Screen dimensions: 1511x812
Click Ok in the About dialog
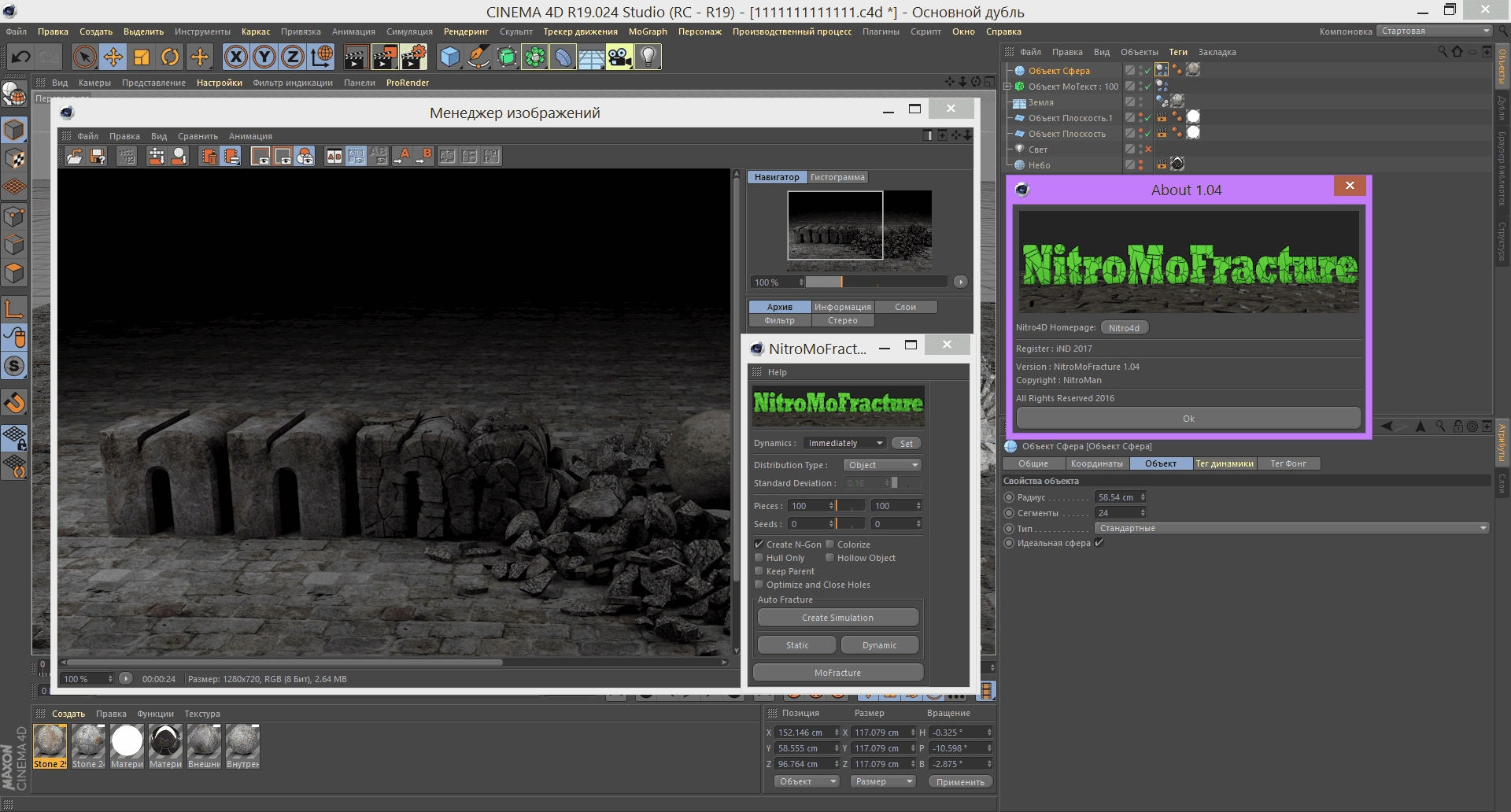(x=1188, y=419)
